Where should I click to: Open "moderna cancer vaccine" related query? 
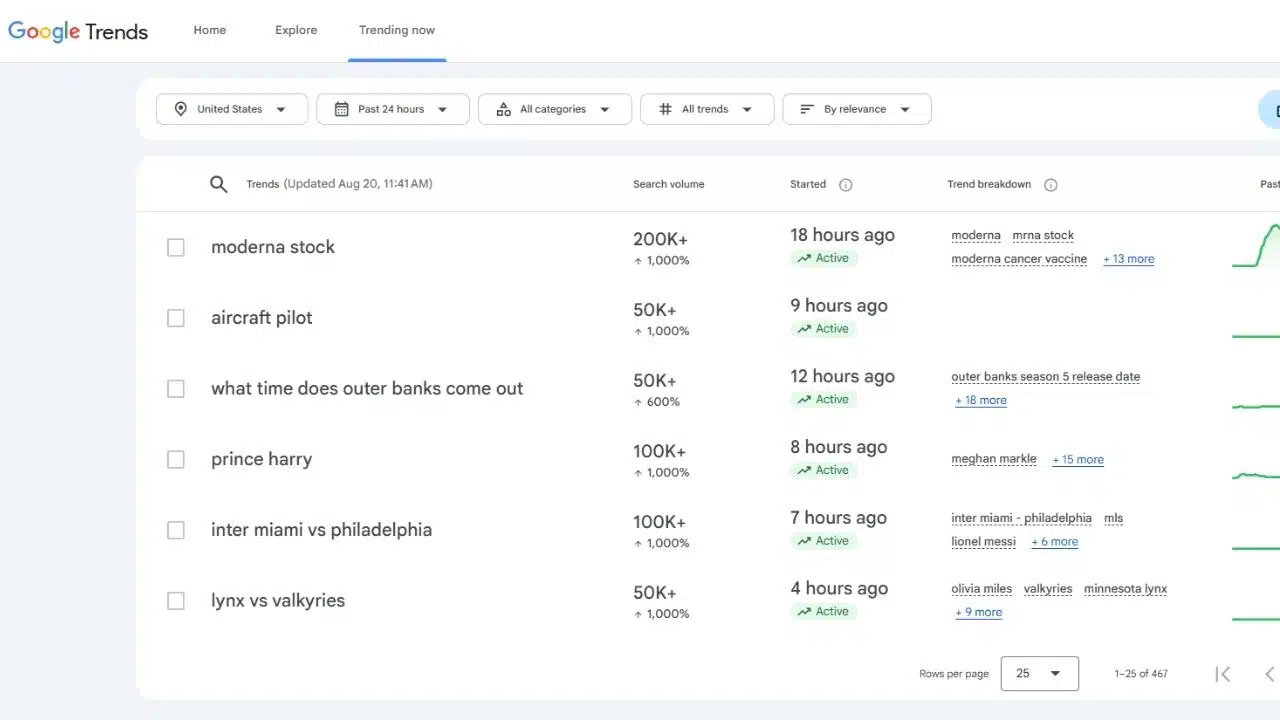coord(1019,259)
